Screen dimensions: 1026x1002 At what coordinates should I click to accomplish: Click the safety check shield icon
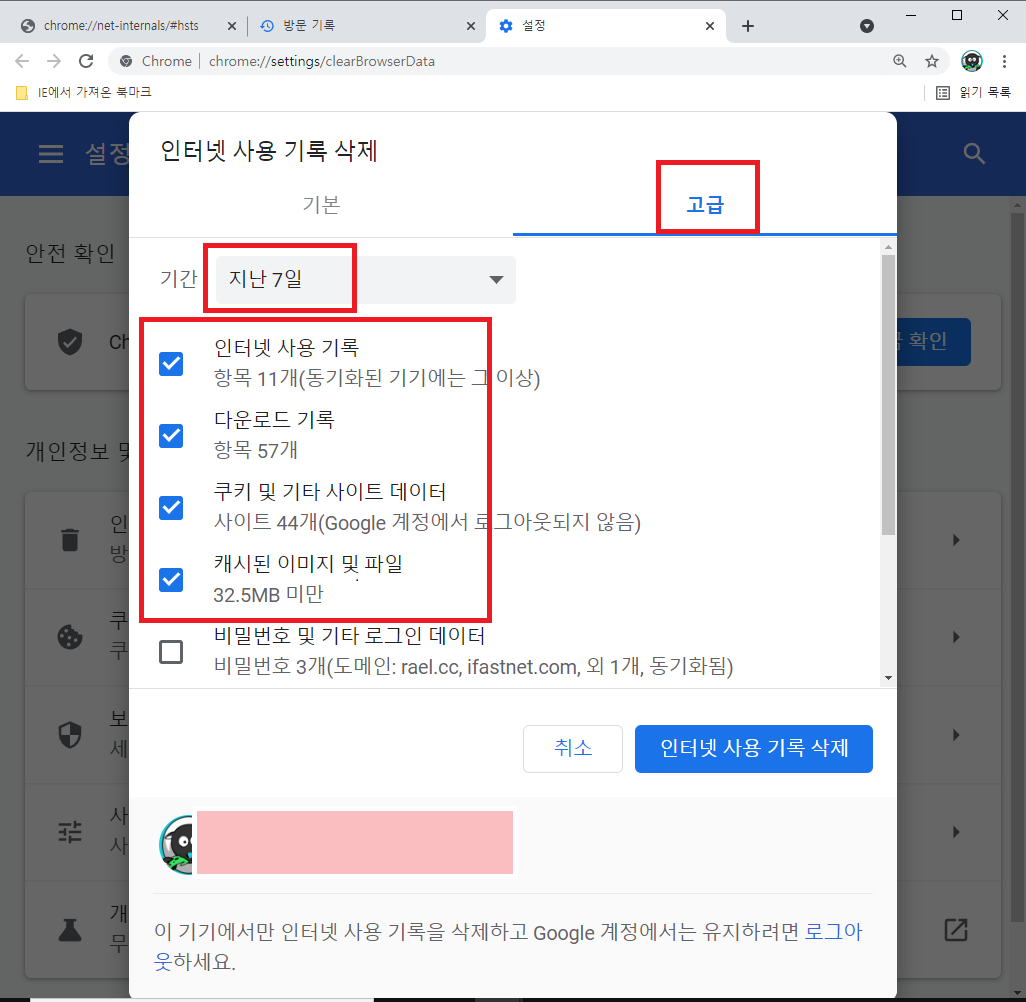tap(70, 342)
